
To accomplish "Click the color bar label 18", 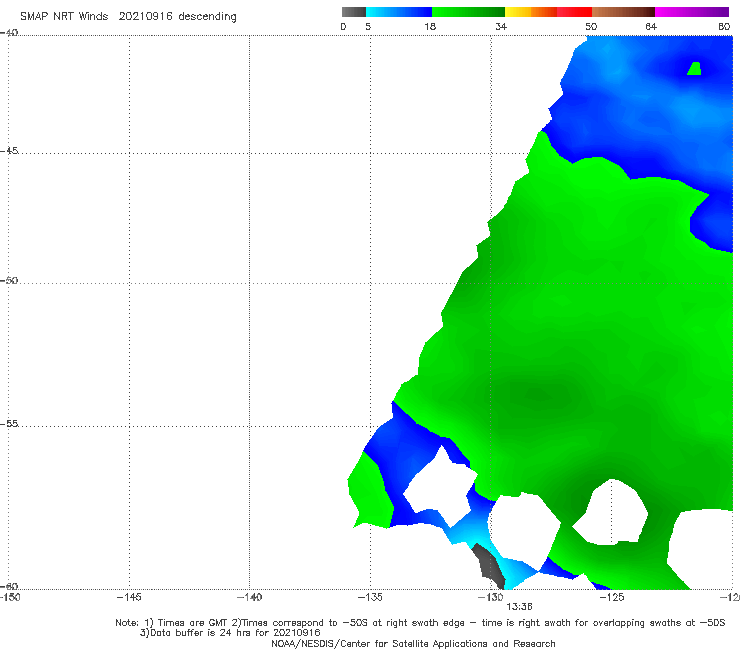I will tap(430, 26).
